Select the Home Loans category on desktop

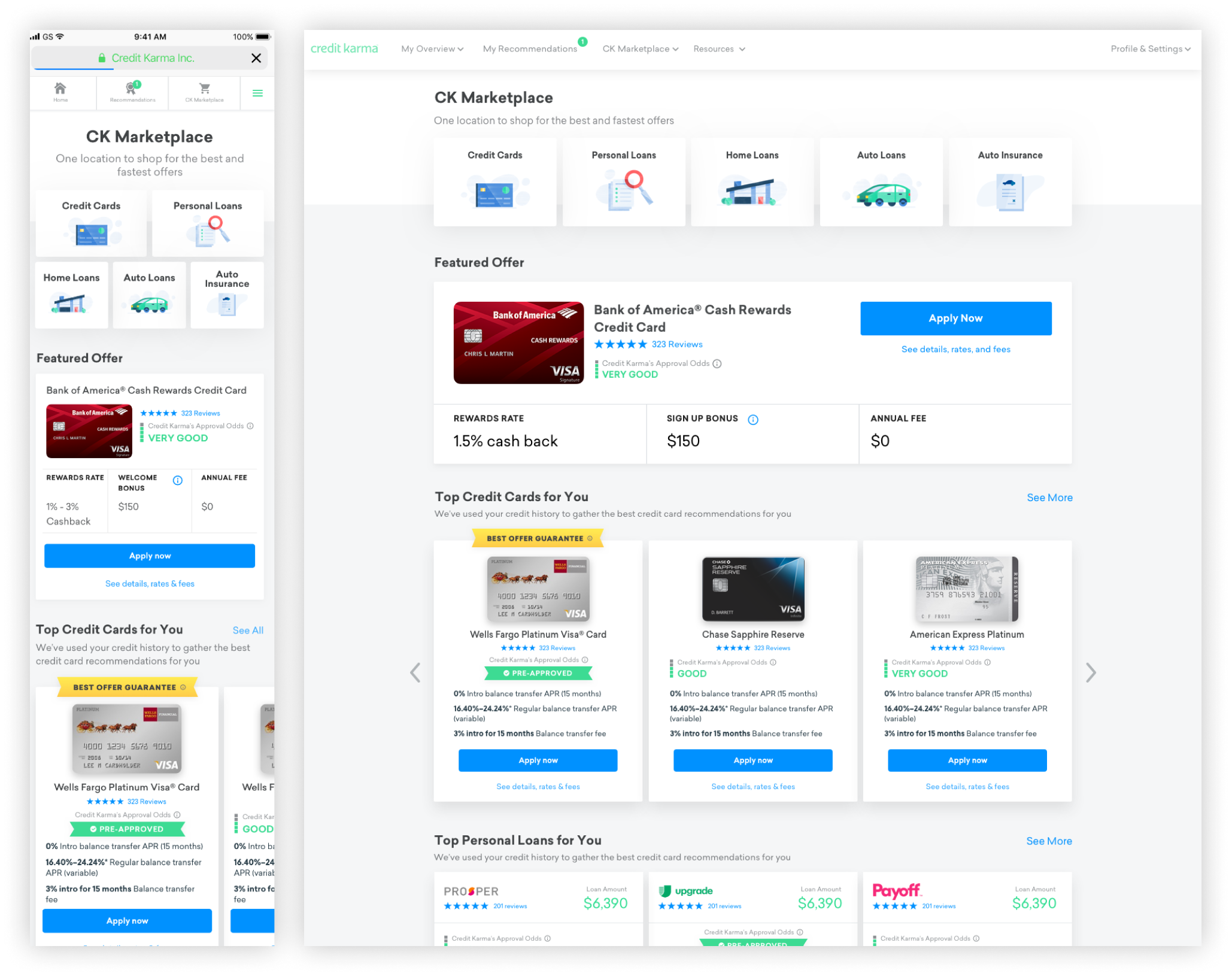tap(752, 182)
